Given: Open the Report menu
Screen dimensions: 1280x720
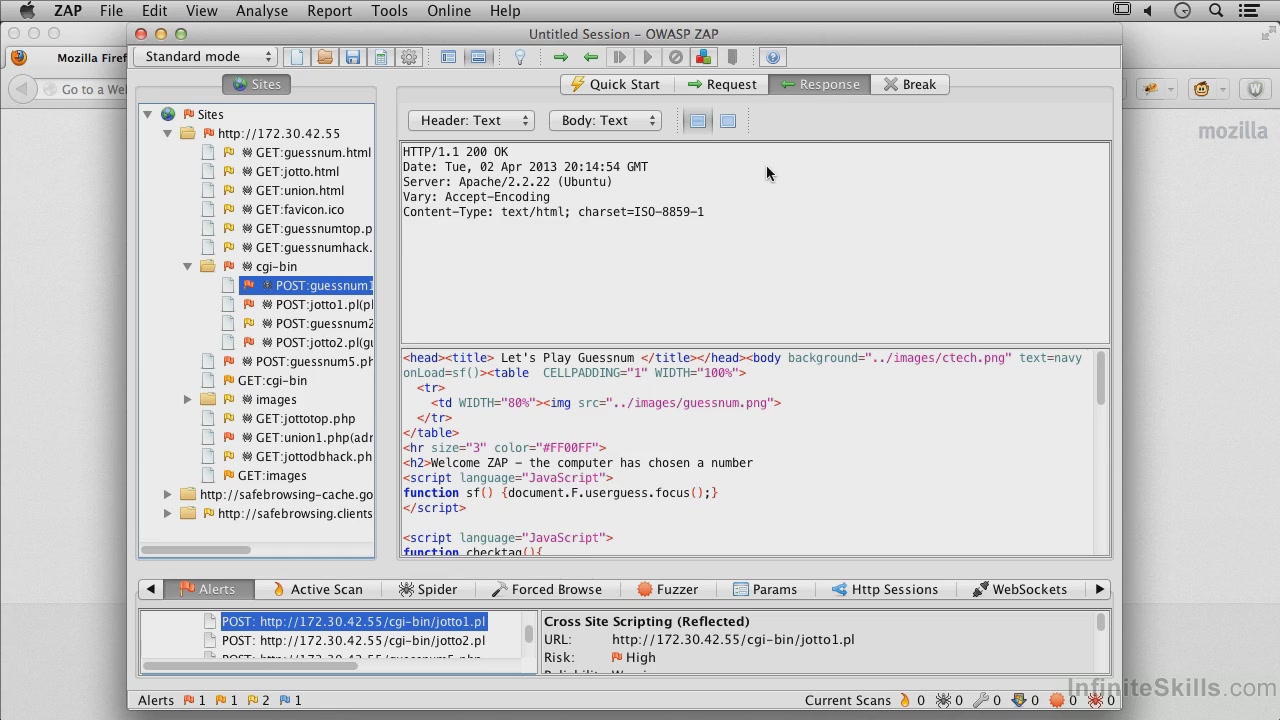Looking at the screenshot, I should tap(329, 11).
